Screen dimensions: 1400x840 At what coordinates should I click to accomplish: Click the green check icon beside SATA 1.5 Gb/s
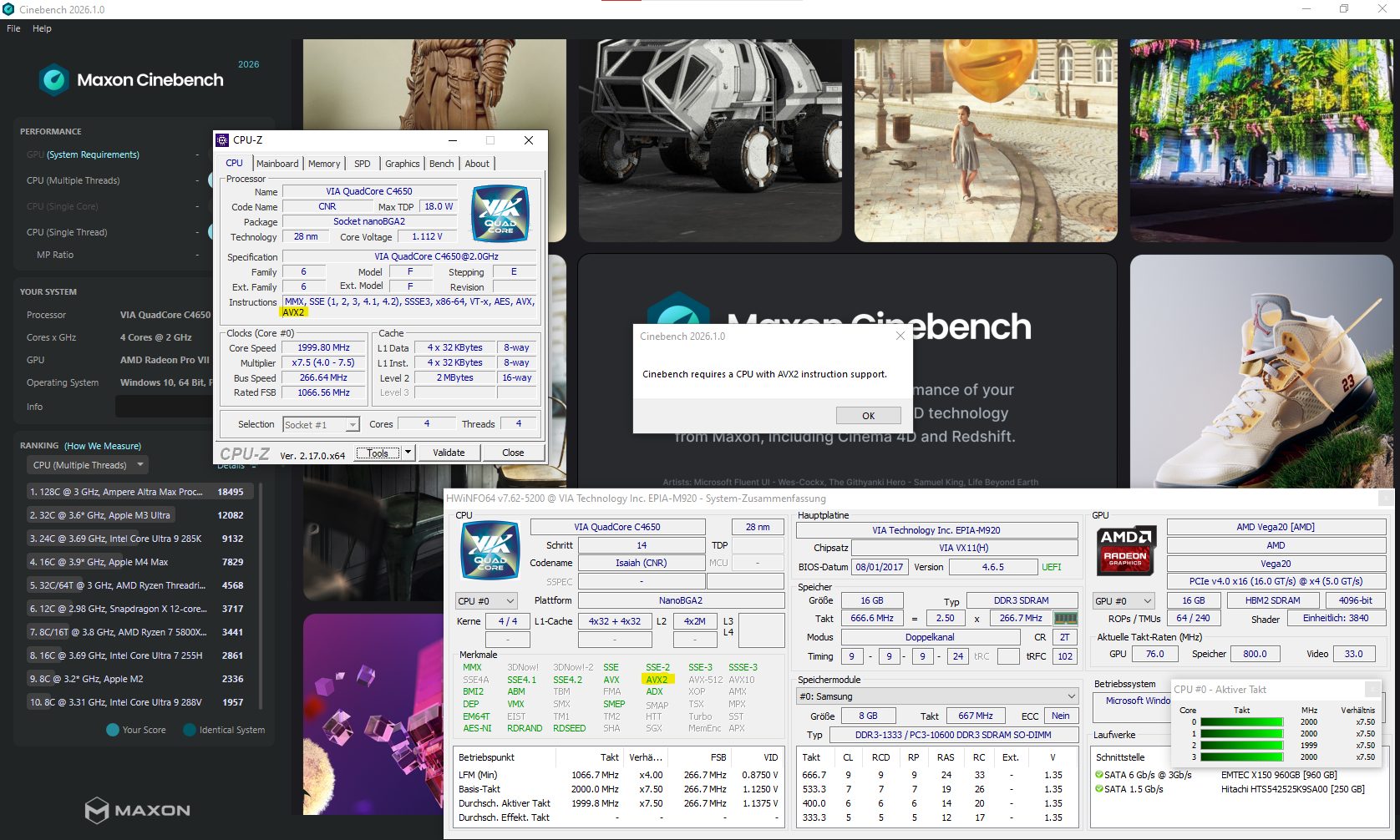[1099, 789]
